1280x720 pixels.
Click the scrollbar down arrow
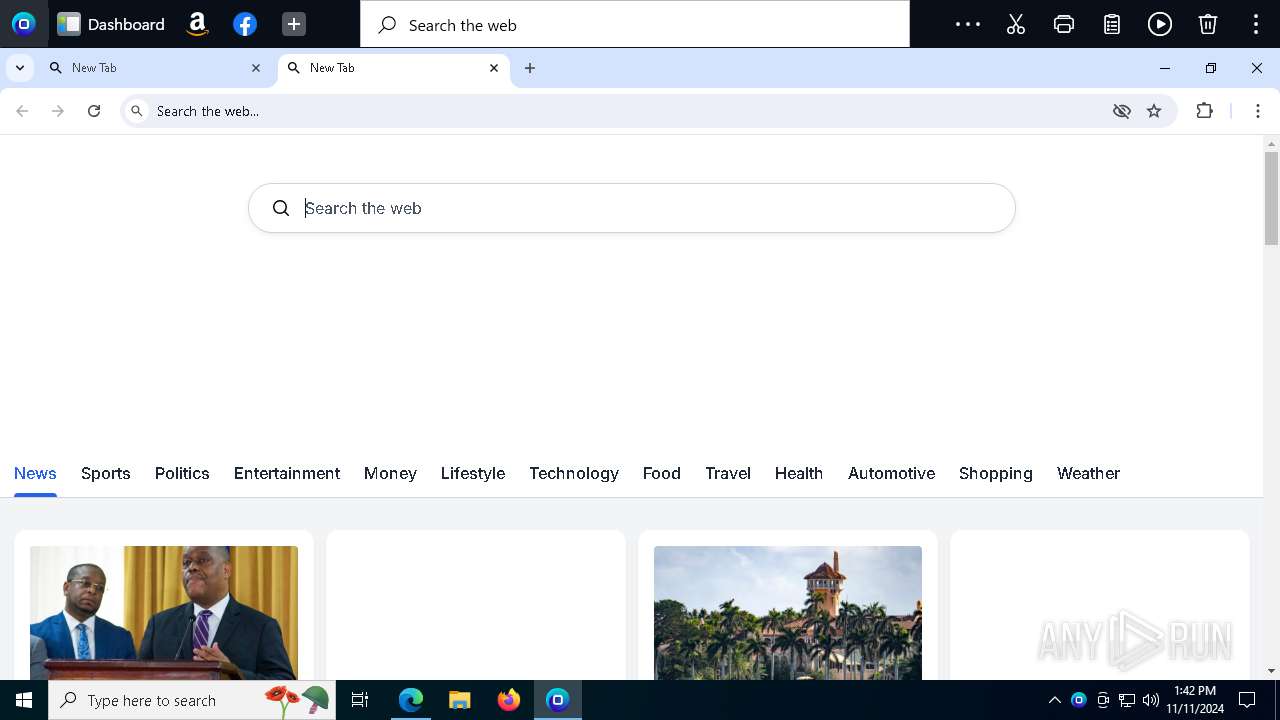click(1271, 671)
